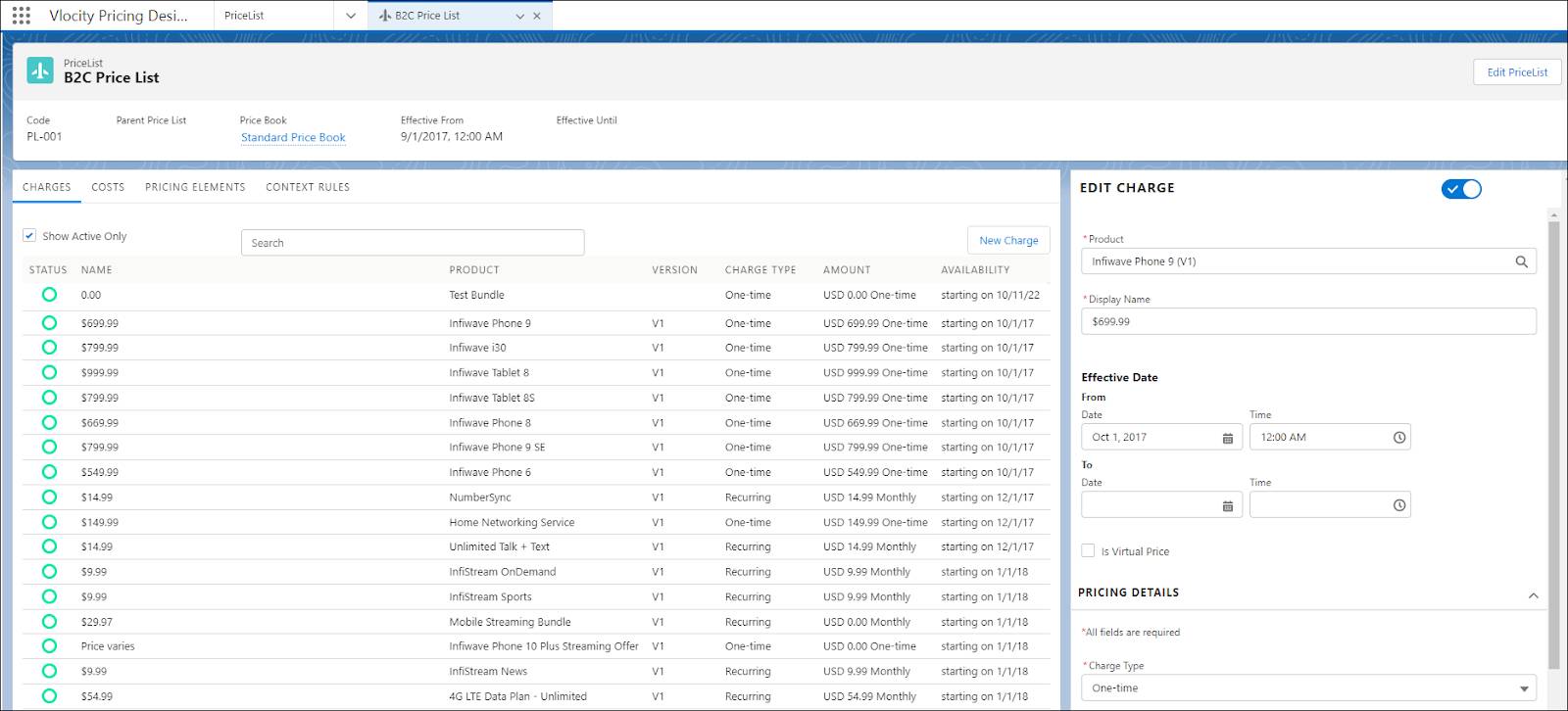The height and width of the screenshot is (711, 1568).
Task: Click the From Time input showing 12:00 AM
Action: click(x=1330, y=437)
